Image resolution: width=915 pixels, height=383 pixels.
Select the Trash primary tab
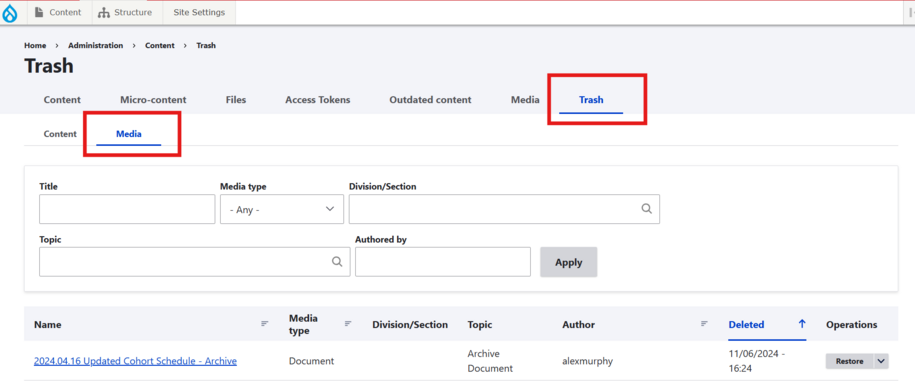(x=591, y=100)
